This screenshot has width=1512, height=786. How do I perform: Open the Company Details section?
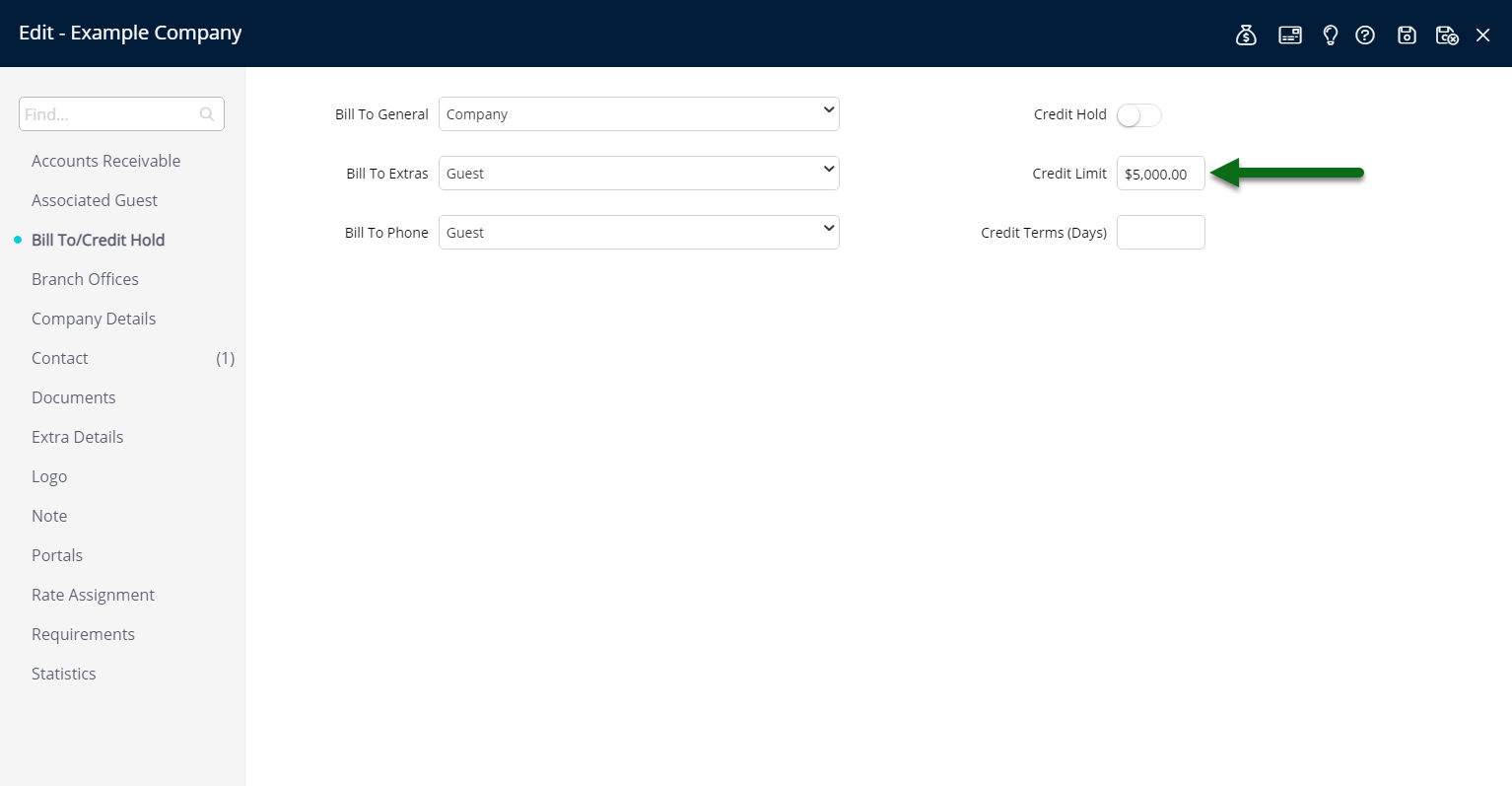coord(94,318)
